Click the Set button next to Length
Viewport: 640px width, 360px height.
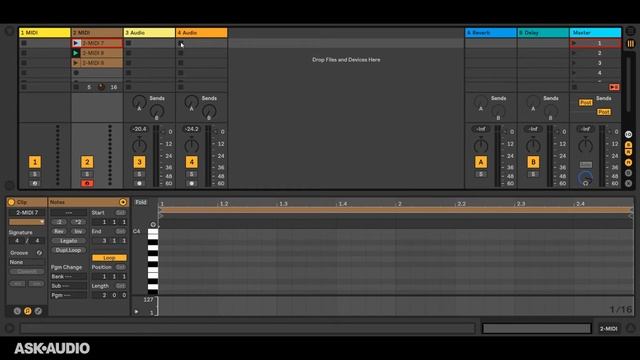(120, 286)
